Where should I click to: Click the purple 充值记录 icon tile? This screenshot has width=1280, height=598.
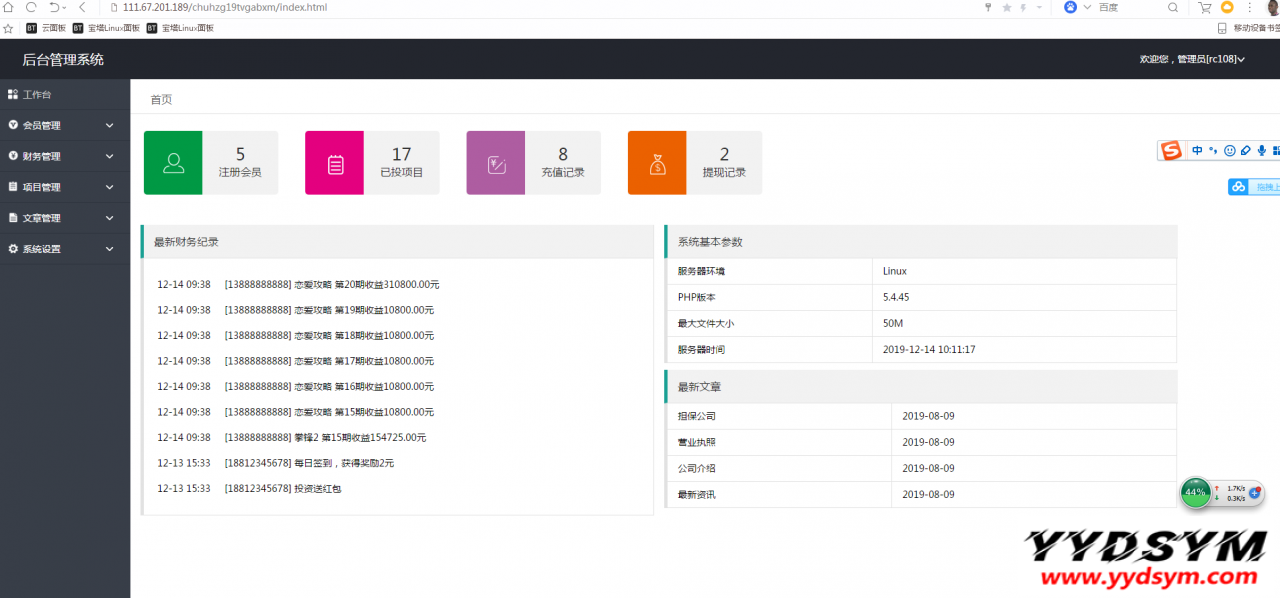[x=496, y=163]
